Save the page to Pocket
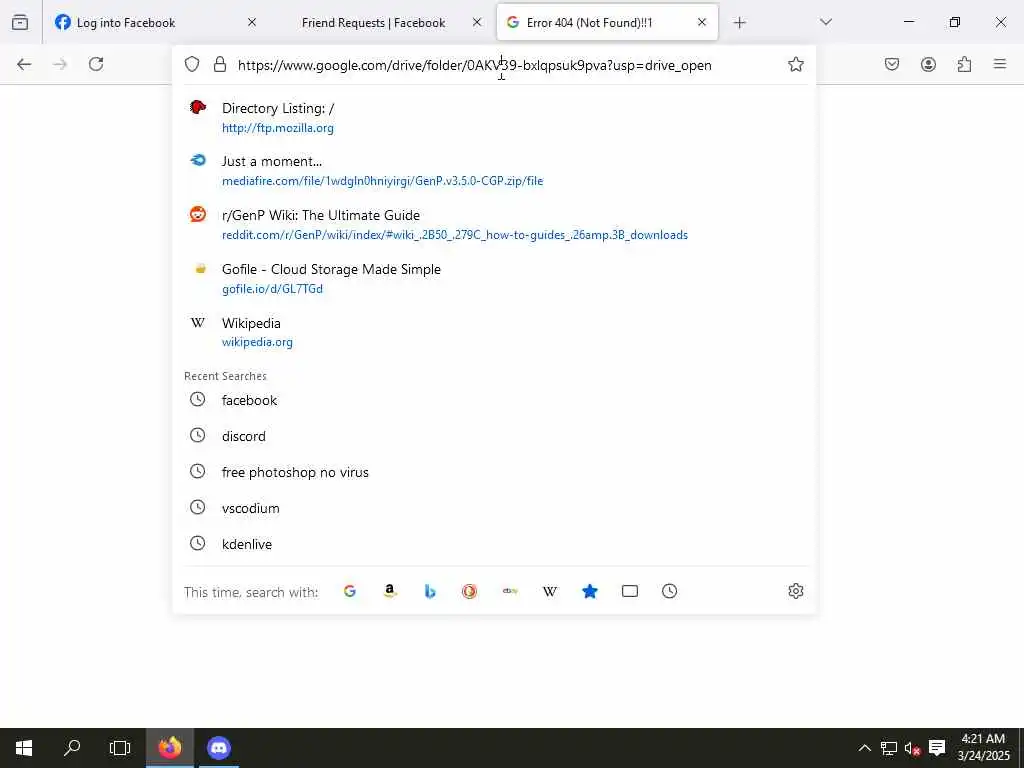Screen dimensions: 1024x768 [892, 64]
